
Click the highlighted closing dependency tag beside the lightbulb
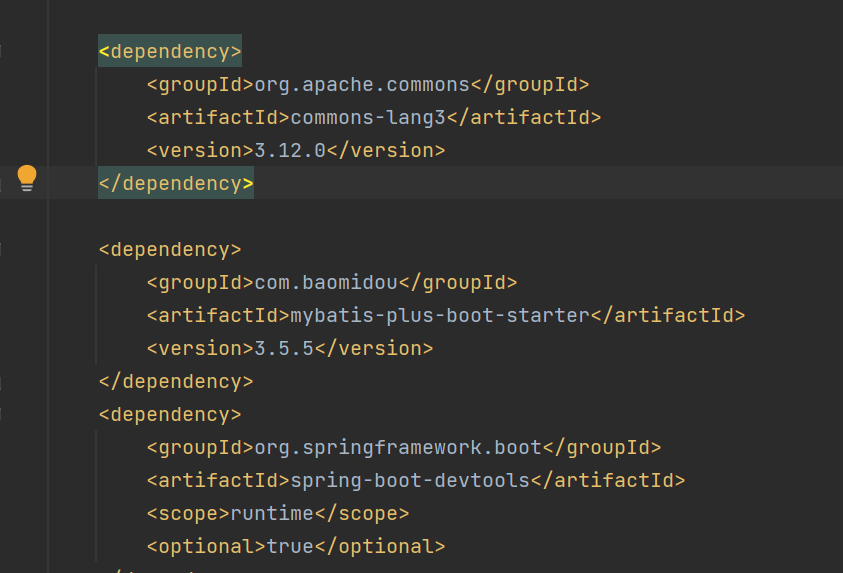(x=176, y=183)
